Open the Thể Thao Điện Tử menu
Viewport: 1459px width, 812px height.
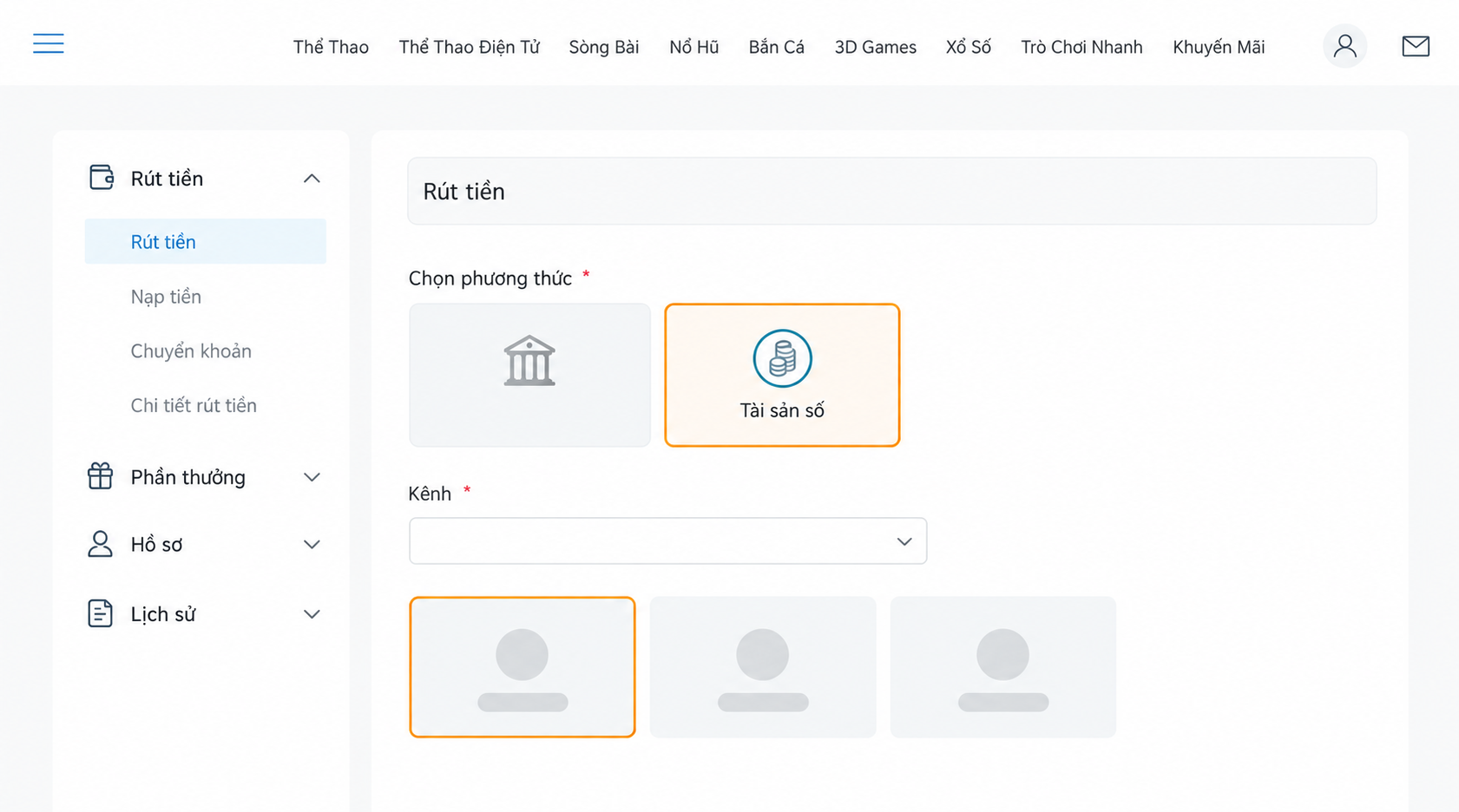469,47
